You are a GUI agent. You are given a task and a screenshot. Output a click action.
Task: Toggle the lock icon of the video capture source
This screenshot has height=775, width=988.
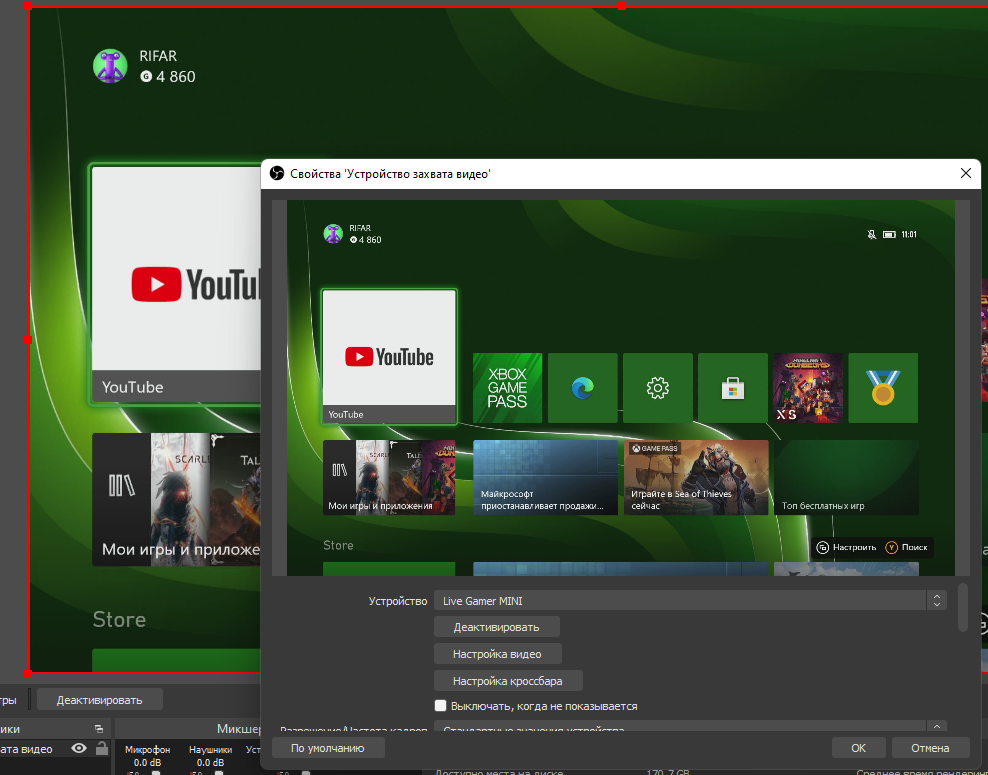pos(101,748)
